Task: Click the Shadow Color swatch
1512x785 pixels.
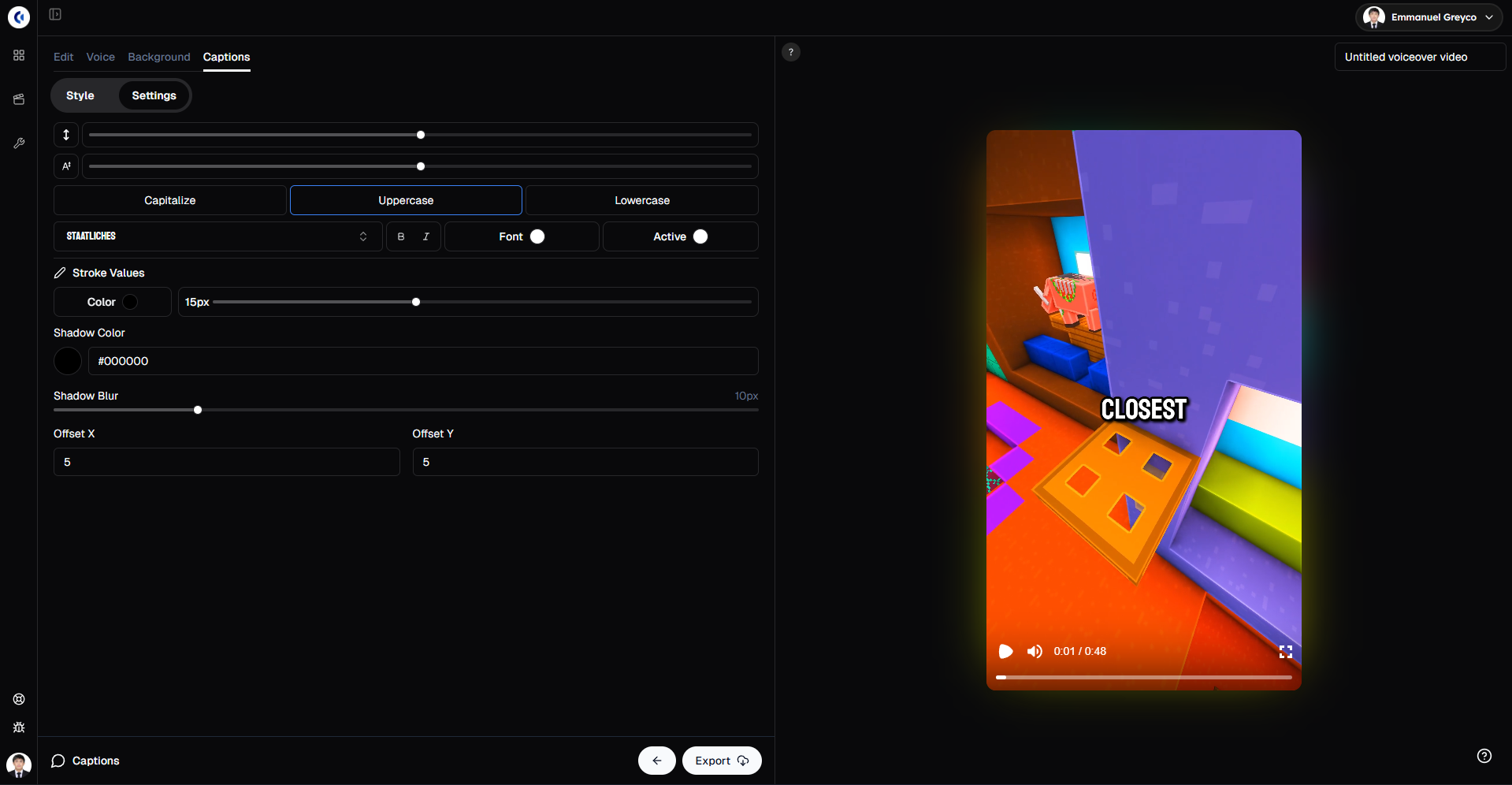Action: pos(68,361)
